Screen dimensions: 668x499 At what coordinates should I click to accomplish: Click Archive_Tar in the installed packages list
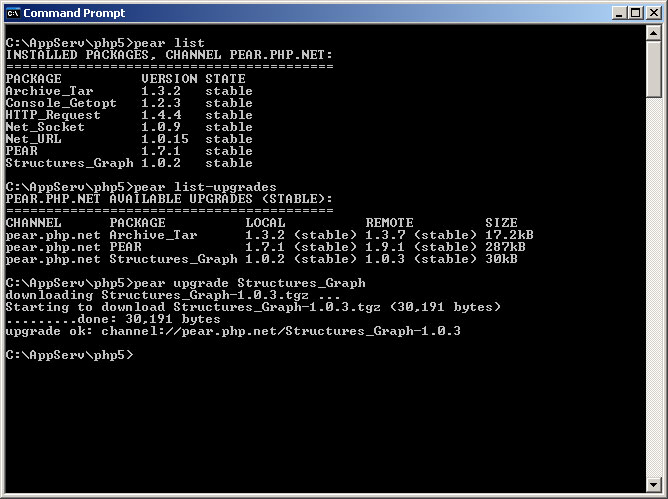(49, 91)
